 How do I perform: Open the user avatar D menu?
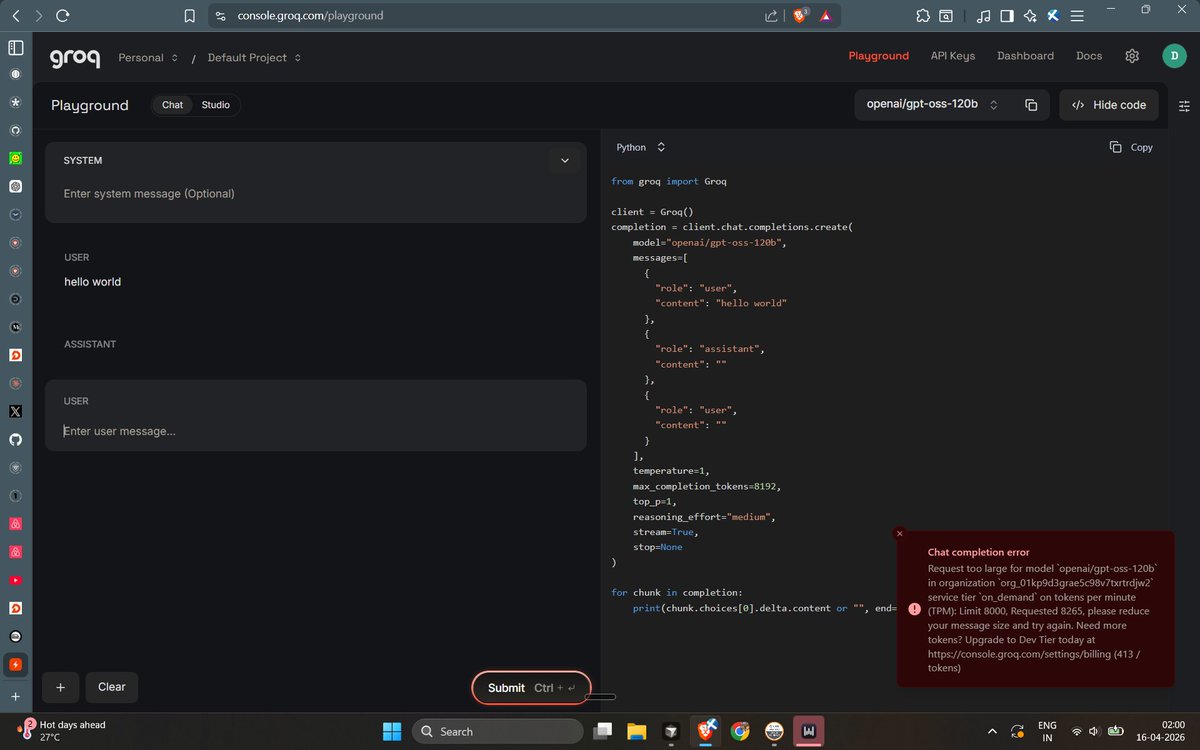click(x=1174, y=56)
